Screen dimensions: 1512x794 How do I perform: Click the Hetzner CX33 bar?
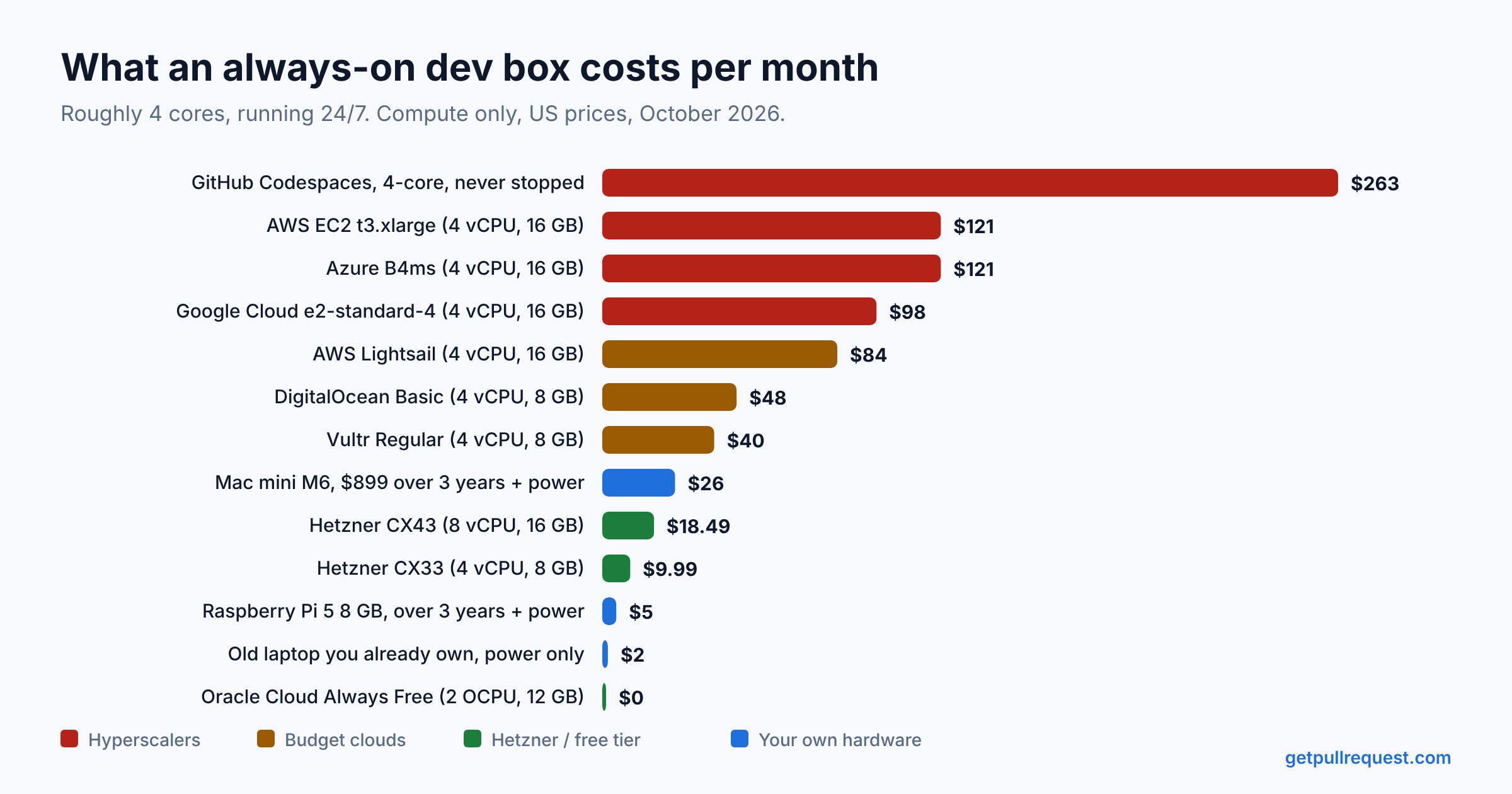point(616,568)
